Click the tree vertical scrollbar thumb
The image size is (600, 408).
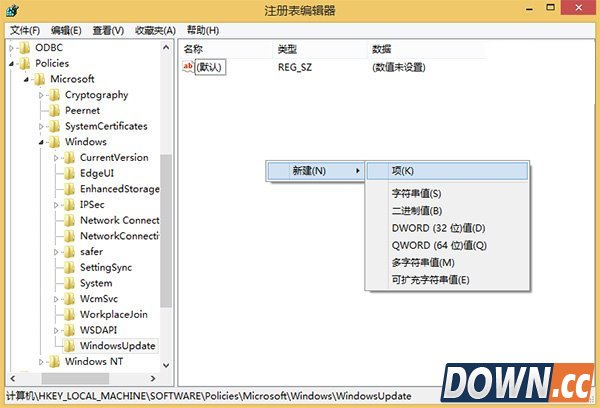166,231
